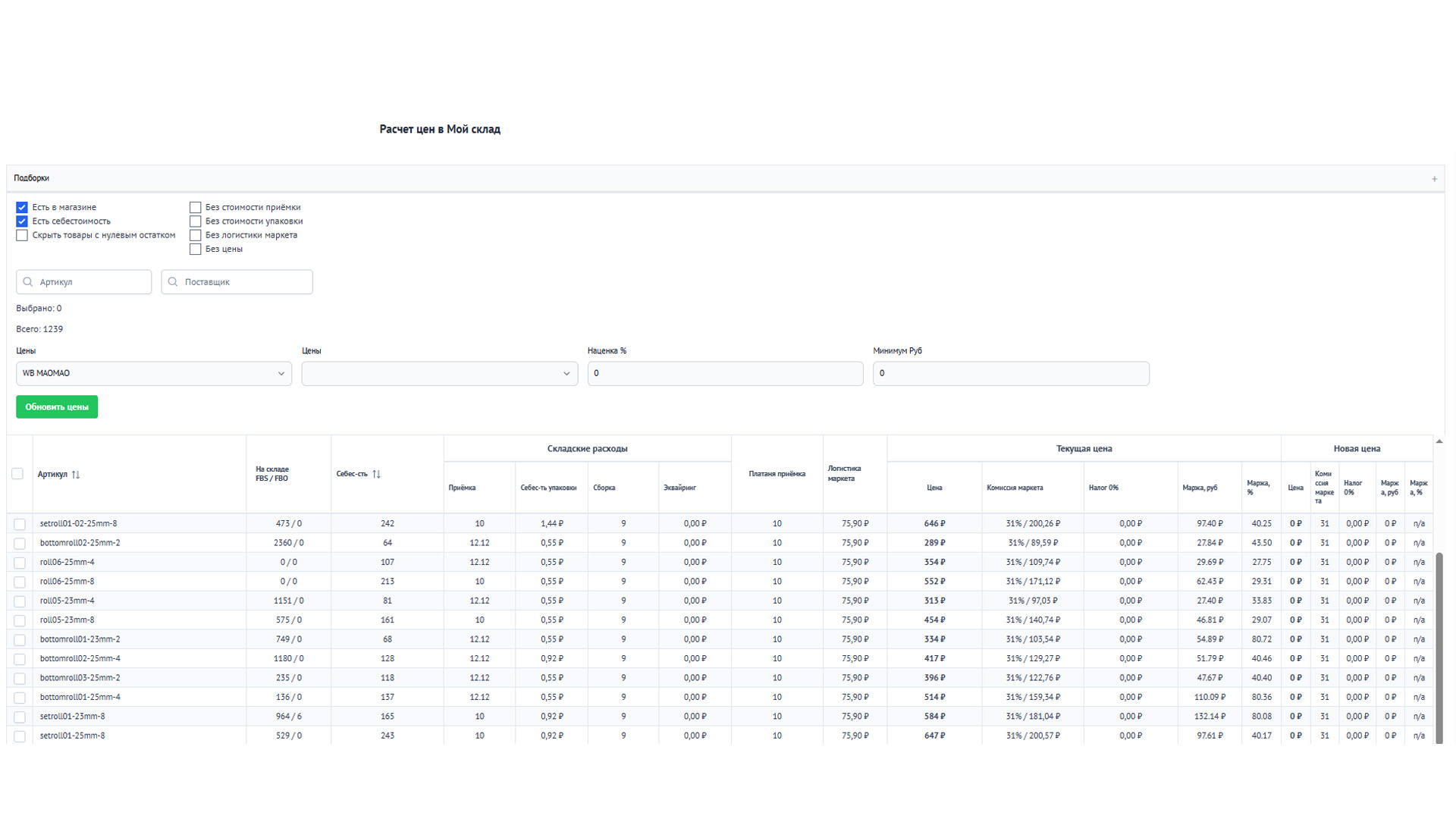Click the Новая цена column group header
Viewport: 1456px width, 819px height.
point(1357,449)
